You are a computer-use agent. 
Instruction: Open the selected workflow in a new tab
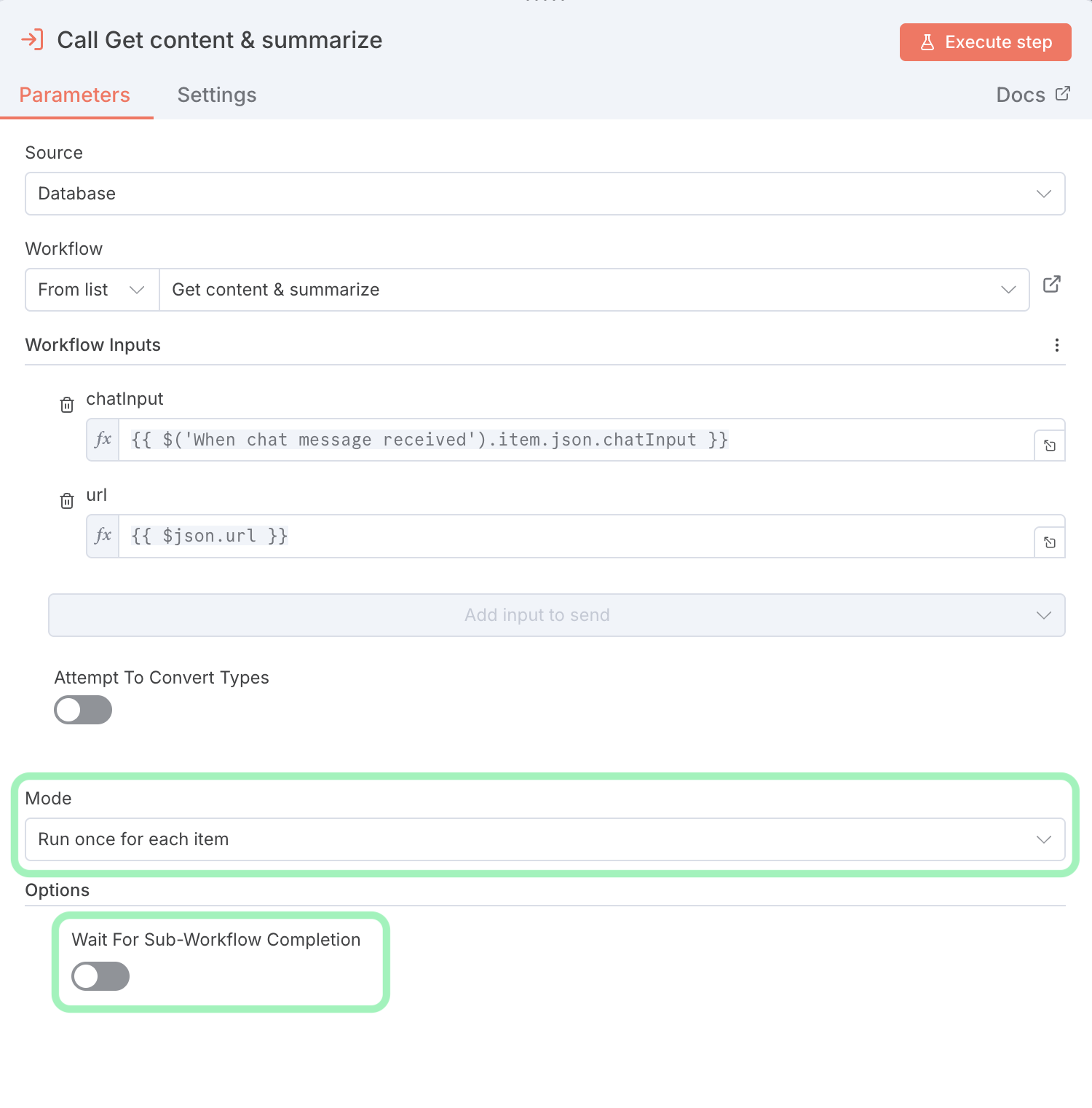[1051, 284]
